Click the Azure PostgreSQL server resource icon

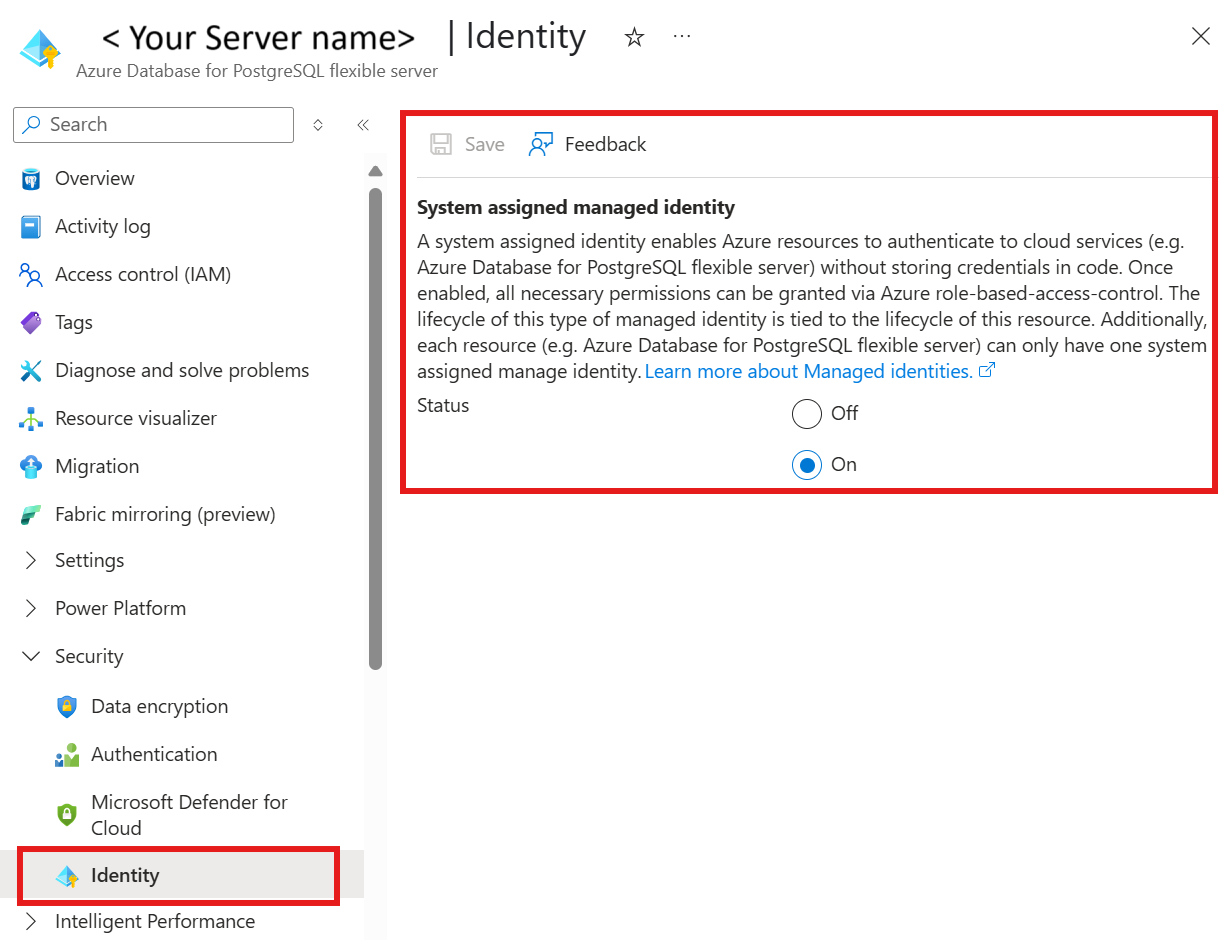tap(41, 48)
